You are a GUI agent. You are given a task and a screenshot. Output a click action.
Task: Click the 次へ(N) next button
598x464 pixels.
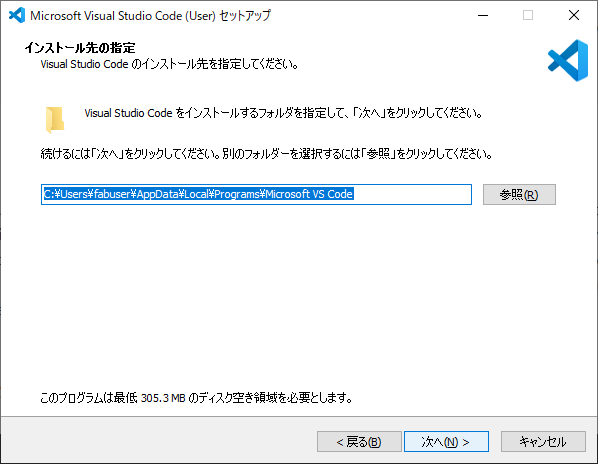pos(446,442)
